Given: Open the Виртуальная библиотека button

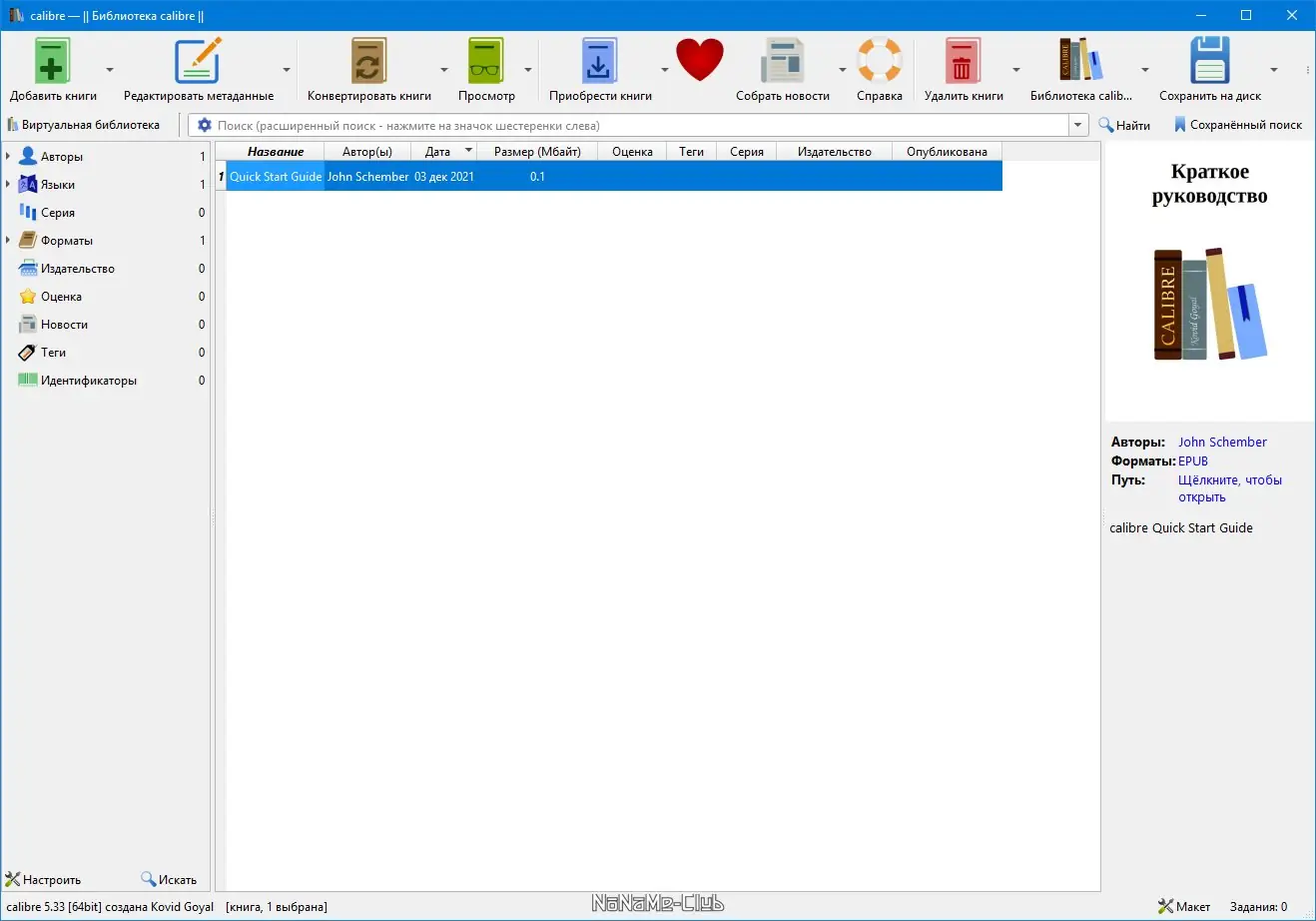Looking at the screenshot, I should 84,125.
